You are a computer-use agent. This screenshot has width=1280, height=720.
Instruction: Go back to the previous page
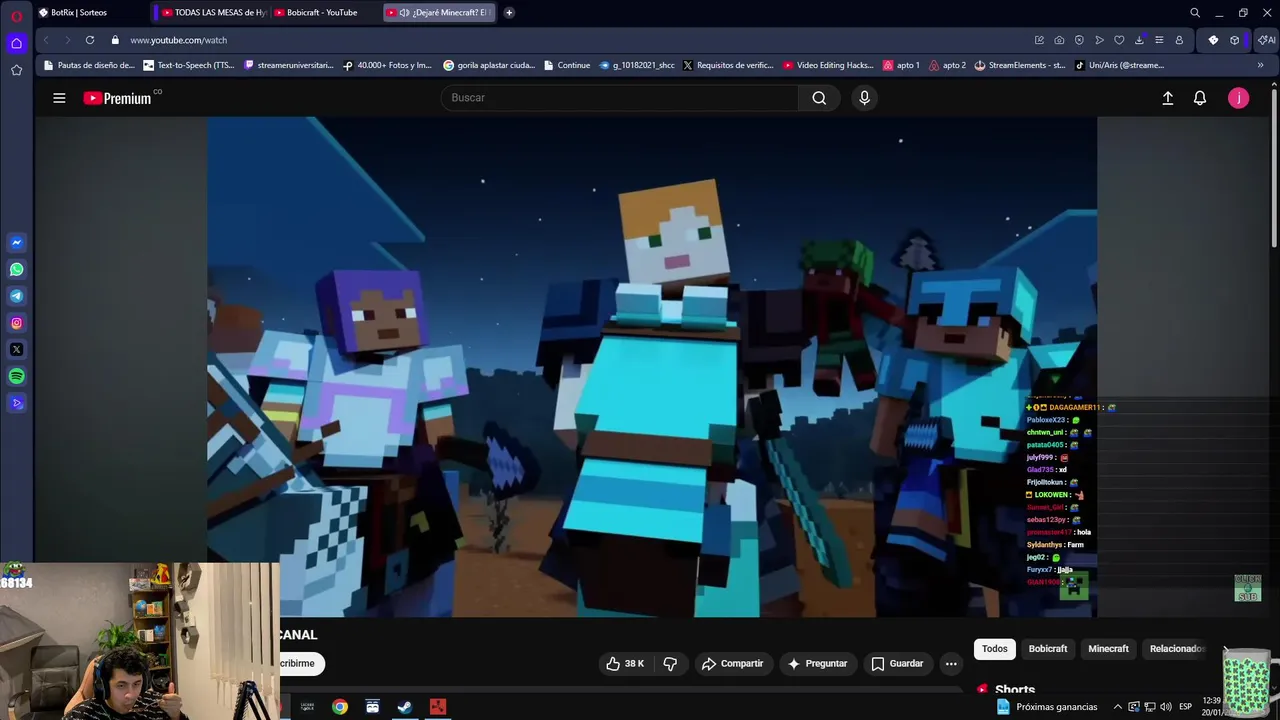(46, 40)
